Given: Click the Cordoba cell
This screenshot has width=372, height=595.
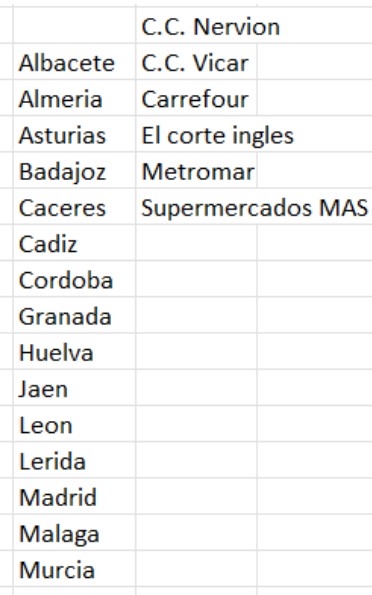Looking at the screenshot, I should point(74,279).
